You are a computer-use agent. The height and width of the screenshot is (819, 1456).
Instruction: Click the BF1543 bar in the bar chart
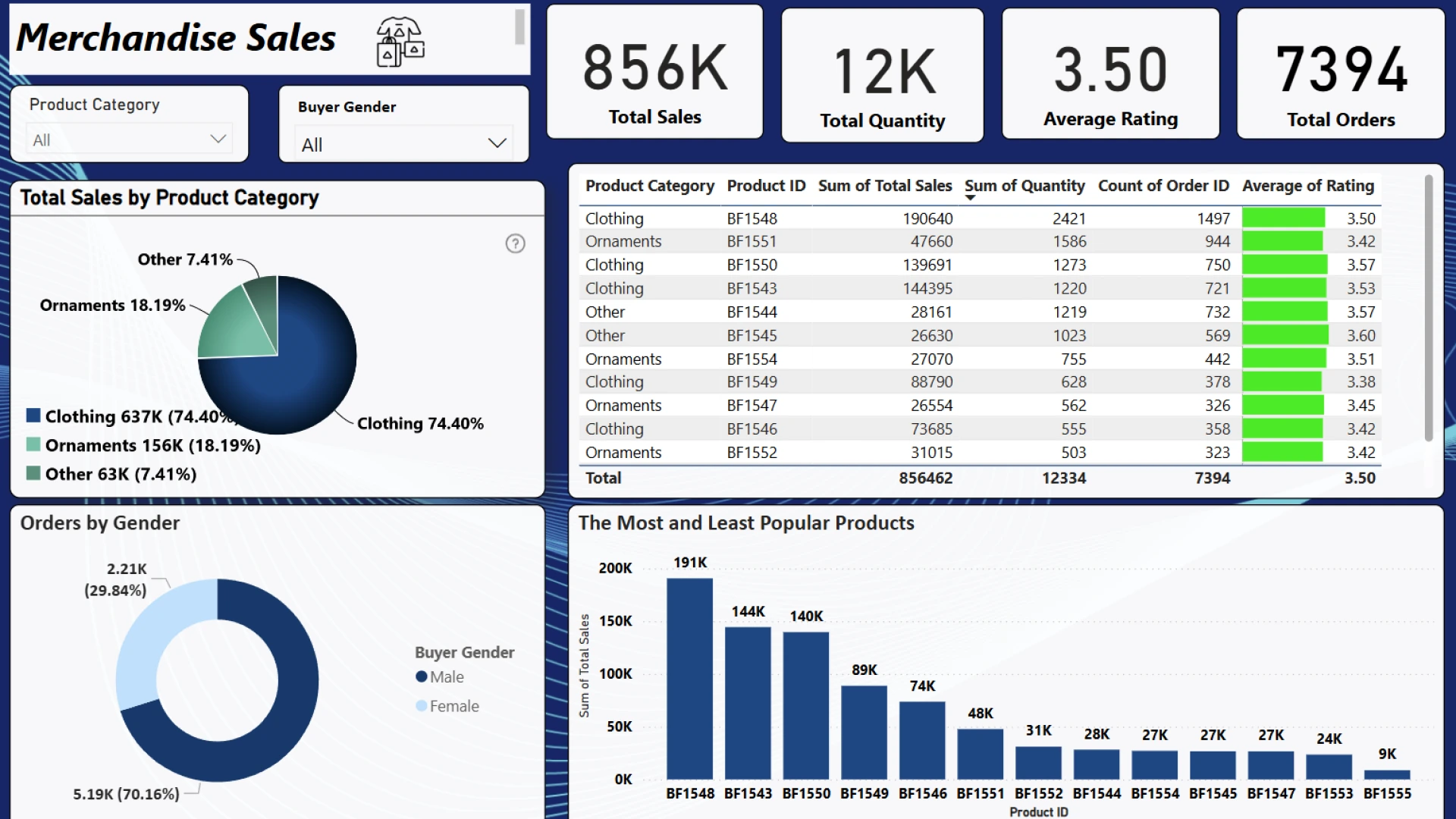click(x=748, y=704)
